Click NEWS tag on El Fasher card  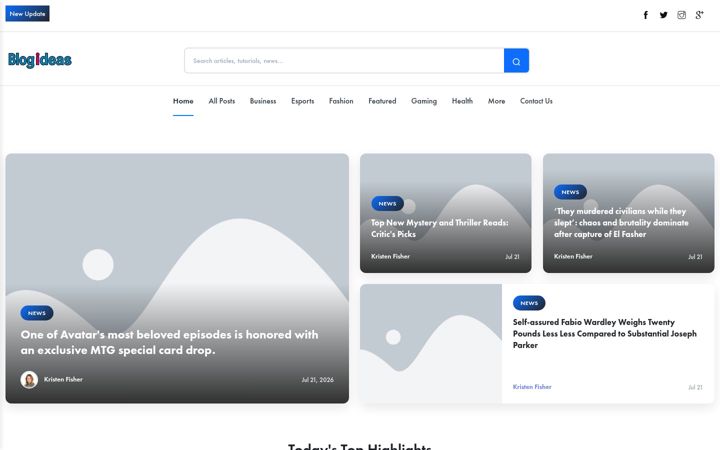point(570,192)
